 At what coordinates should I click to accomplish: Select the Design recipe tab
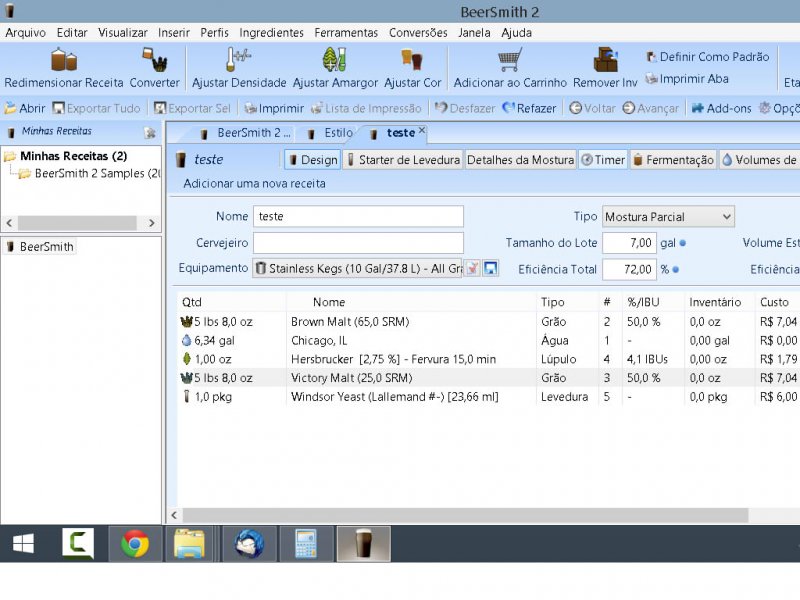point(313,160)
